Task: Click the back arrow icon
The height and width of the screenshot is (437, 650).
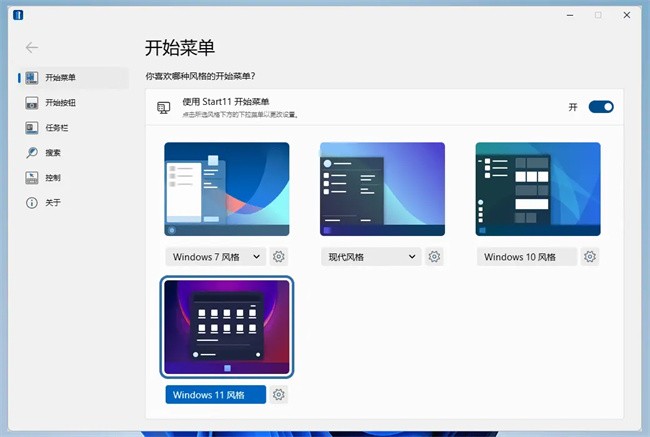Action: pos(32,47)
